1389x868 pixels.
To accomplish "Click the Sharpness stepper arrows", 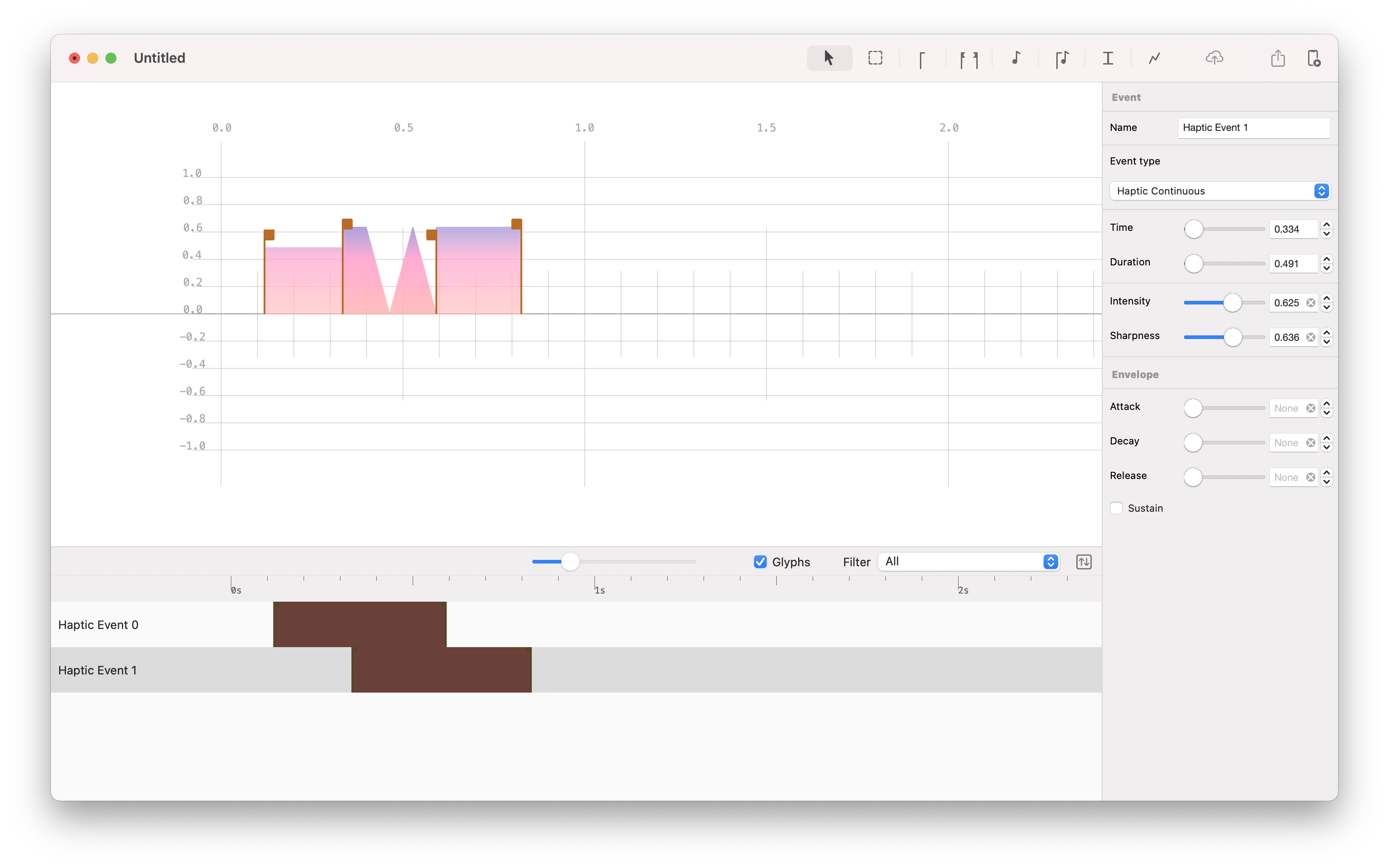I will (1326, 337).
